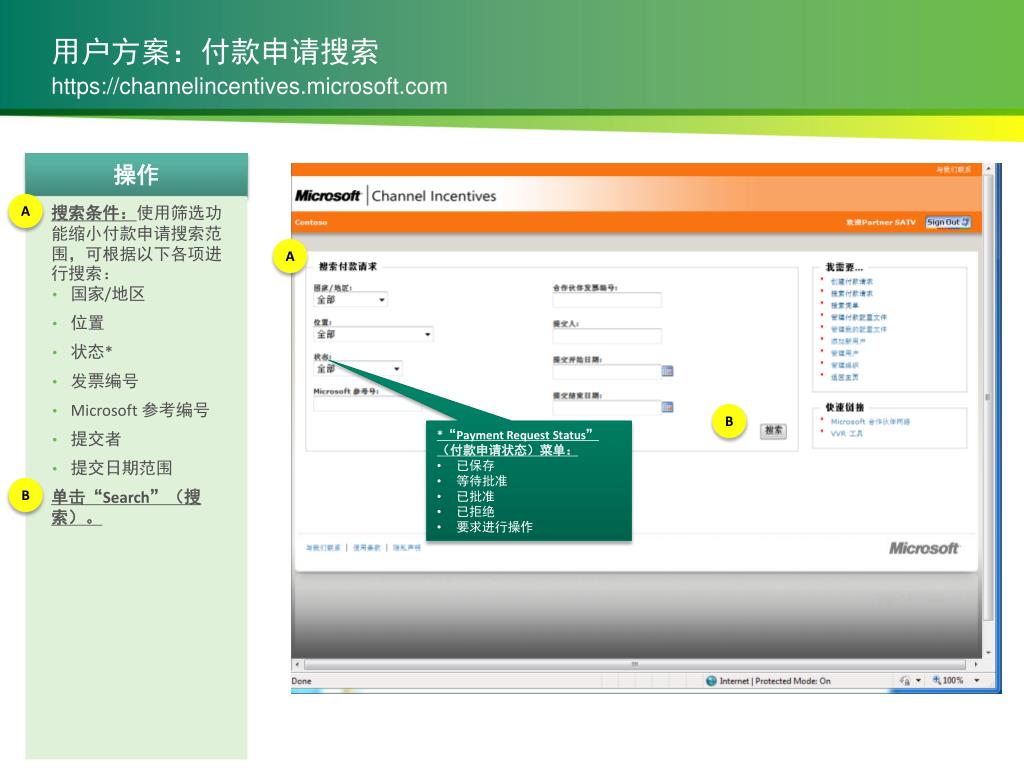
Task: Click the Internet zone globe icon
Action: [x=711, y=680]
